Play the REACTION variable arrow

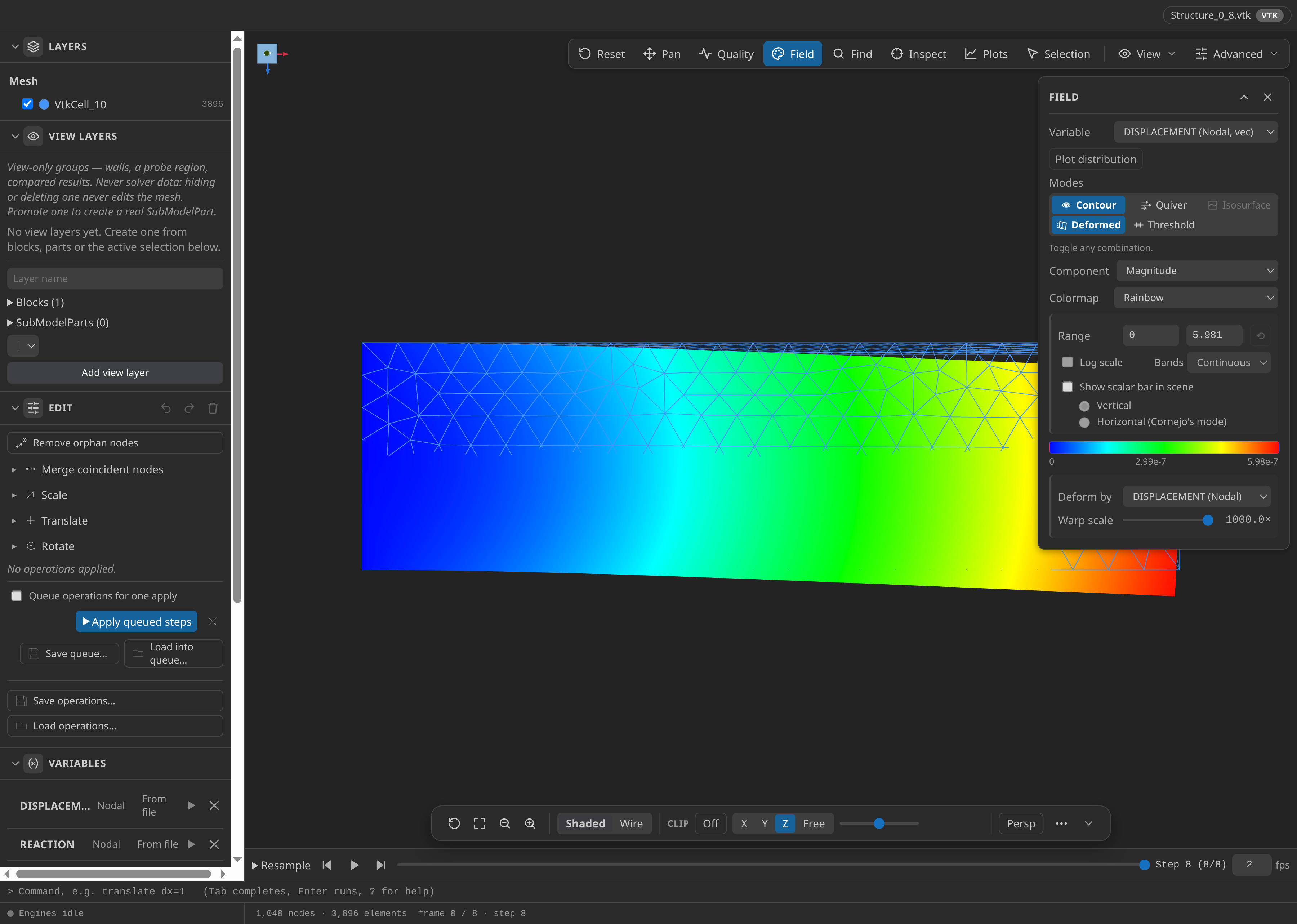pos(191,844)
